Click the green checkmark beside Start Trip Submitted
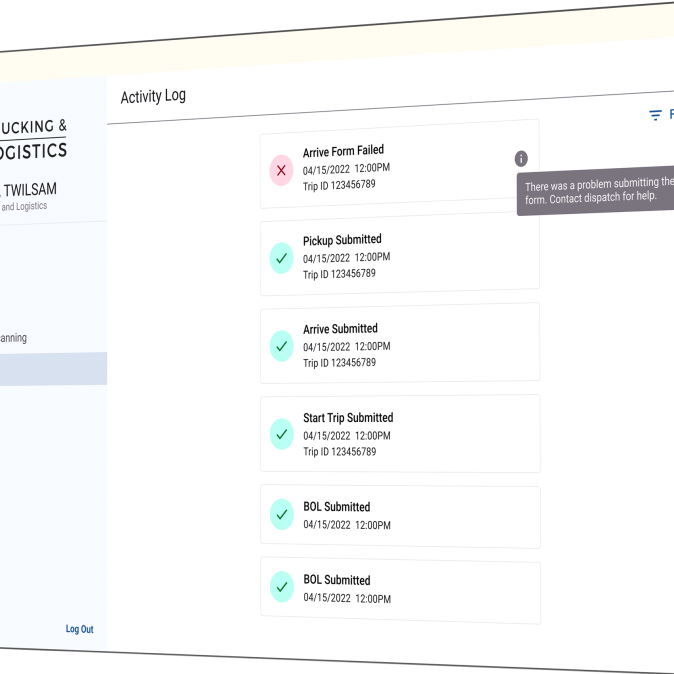This screenshot has width=674, height=674. [281, 434]
